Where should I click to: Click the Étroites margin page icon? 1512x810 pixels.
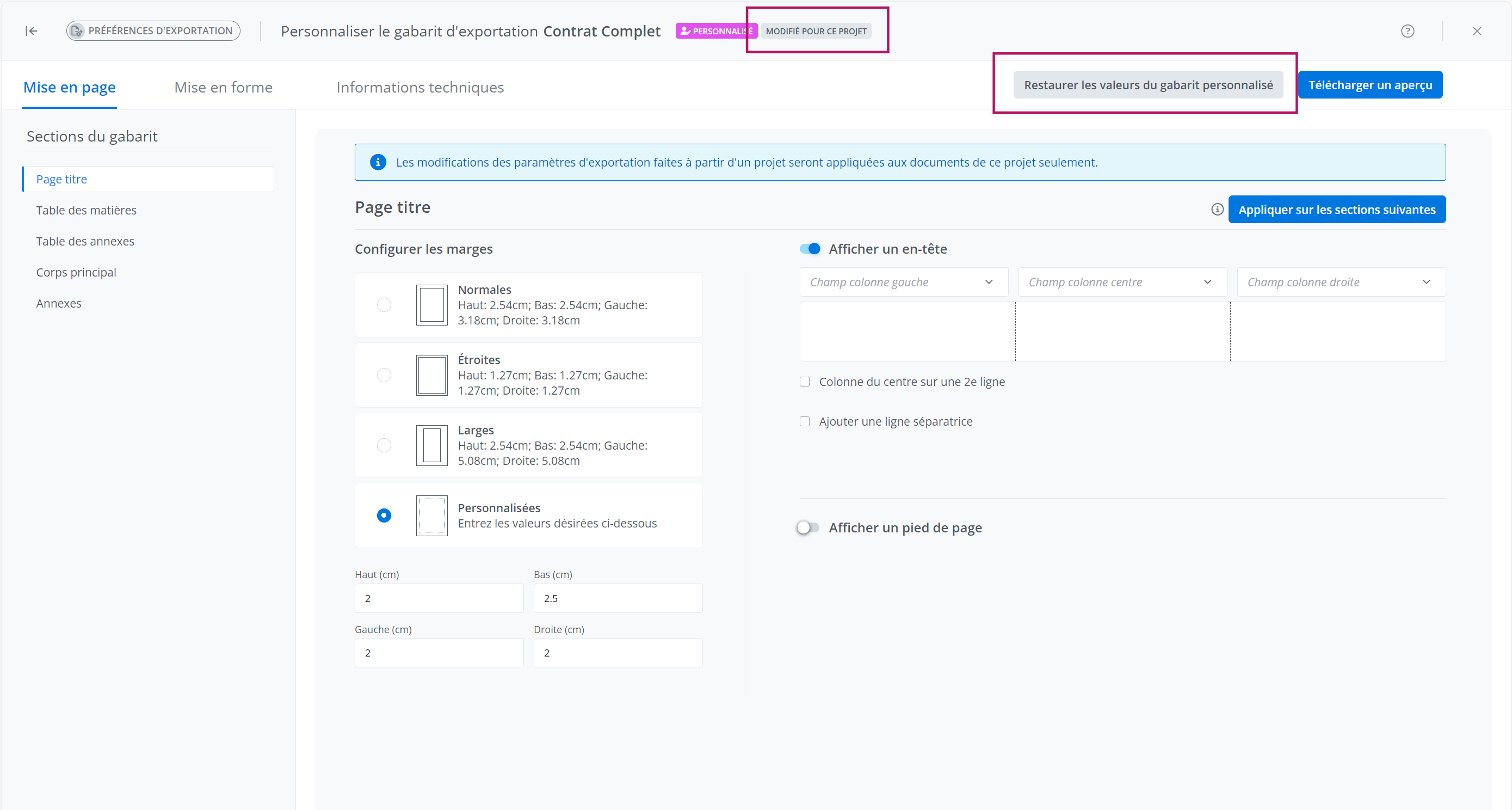coord(431,376)
